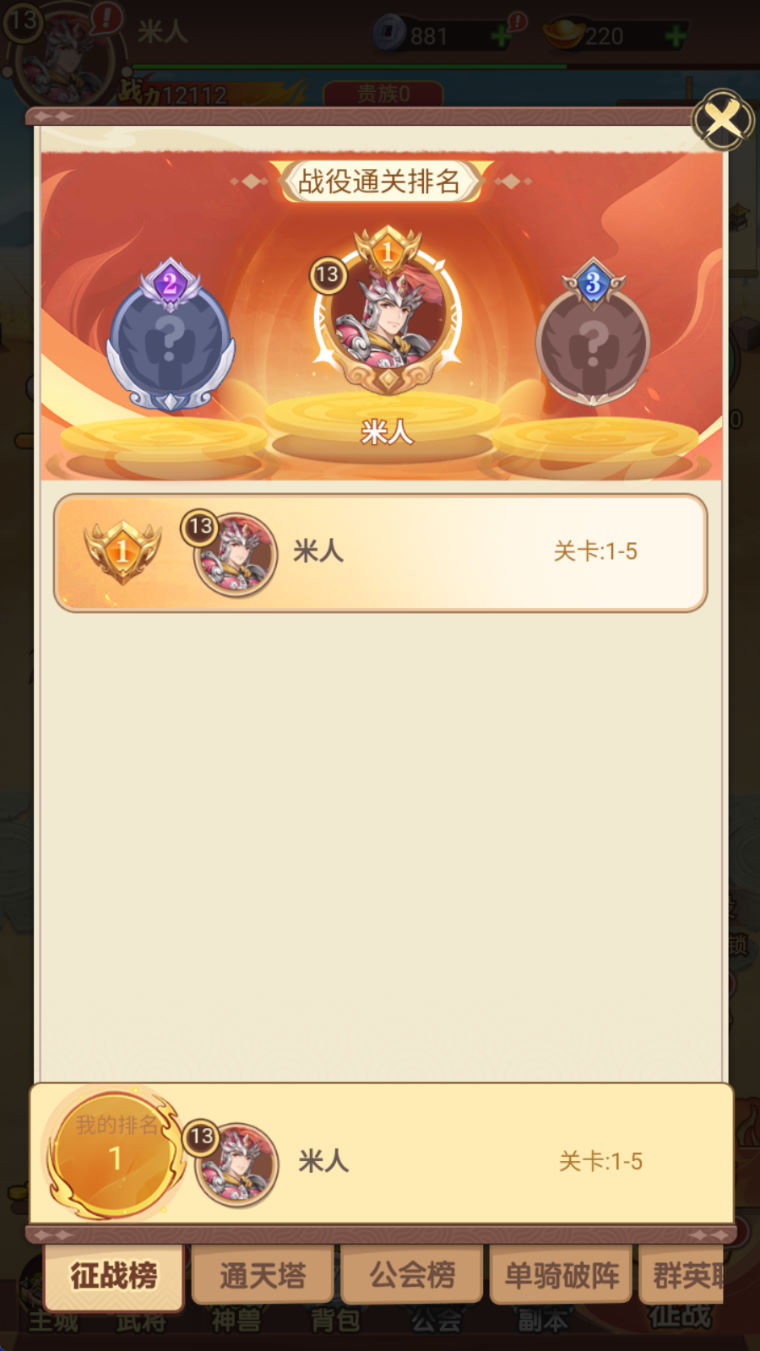This screenshot has height=1351, width=760.
Task: Close the campaign ranking popup
Action: (723, 121)
